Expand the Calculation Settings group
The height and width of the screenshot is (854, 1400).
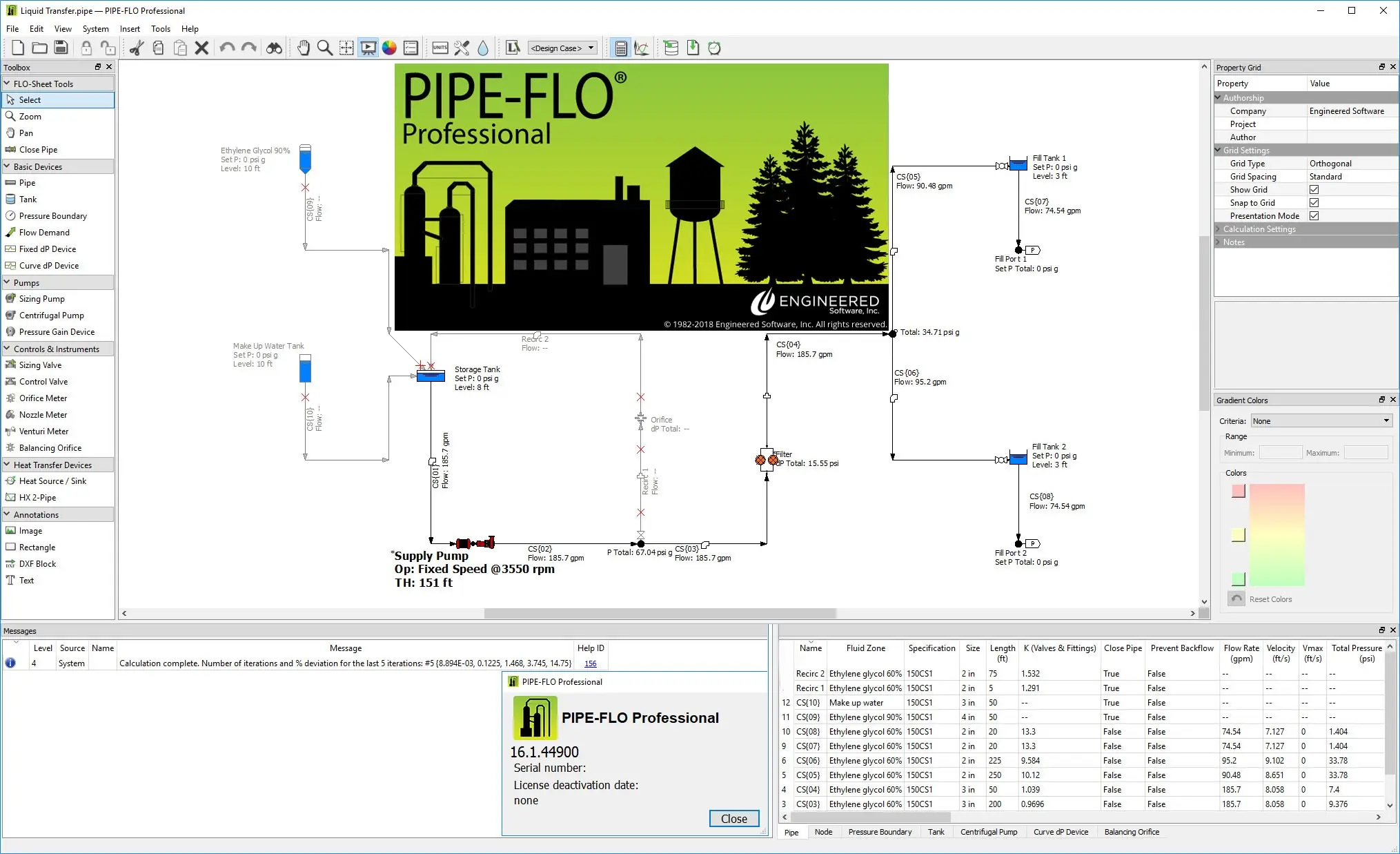coord(1218,229)
